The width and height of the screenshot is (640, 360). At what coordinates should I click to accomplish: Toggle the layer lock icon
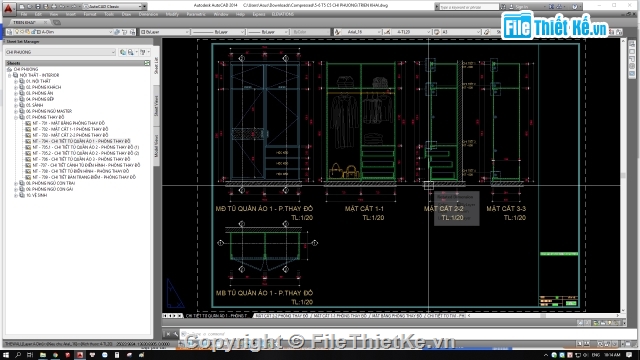click(28, 32)
